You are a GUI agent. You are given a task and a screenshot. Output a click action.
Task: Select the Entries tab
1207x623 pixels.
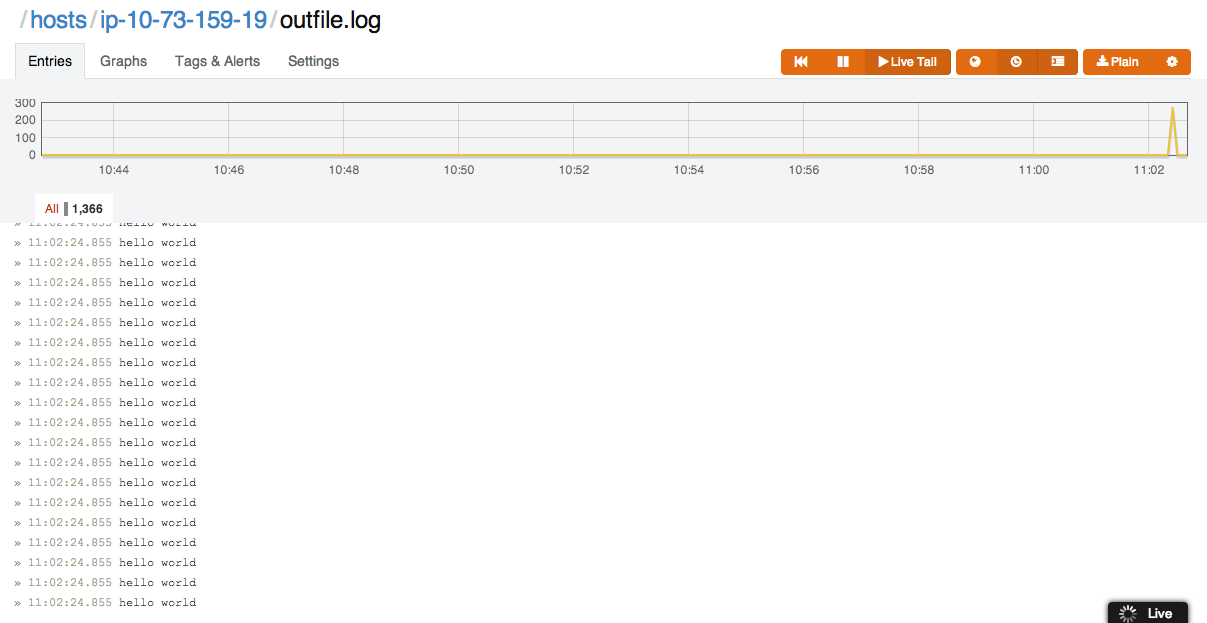[x=50, y=61]
